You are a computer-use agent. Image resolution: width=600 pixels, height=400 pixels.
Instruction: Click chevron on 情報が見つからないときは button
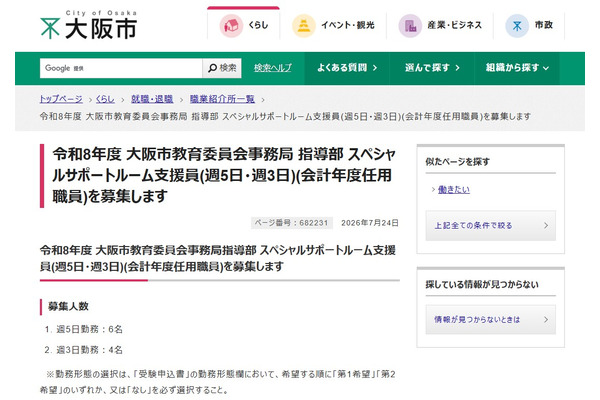[546, 320]
